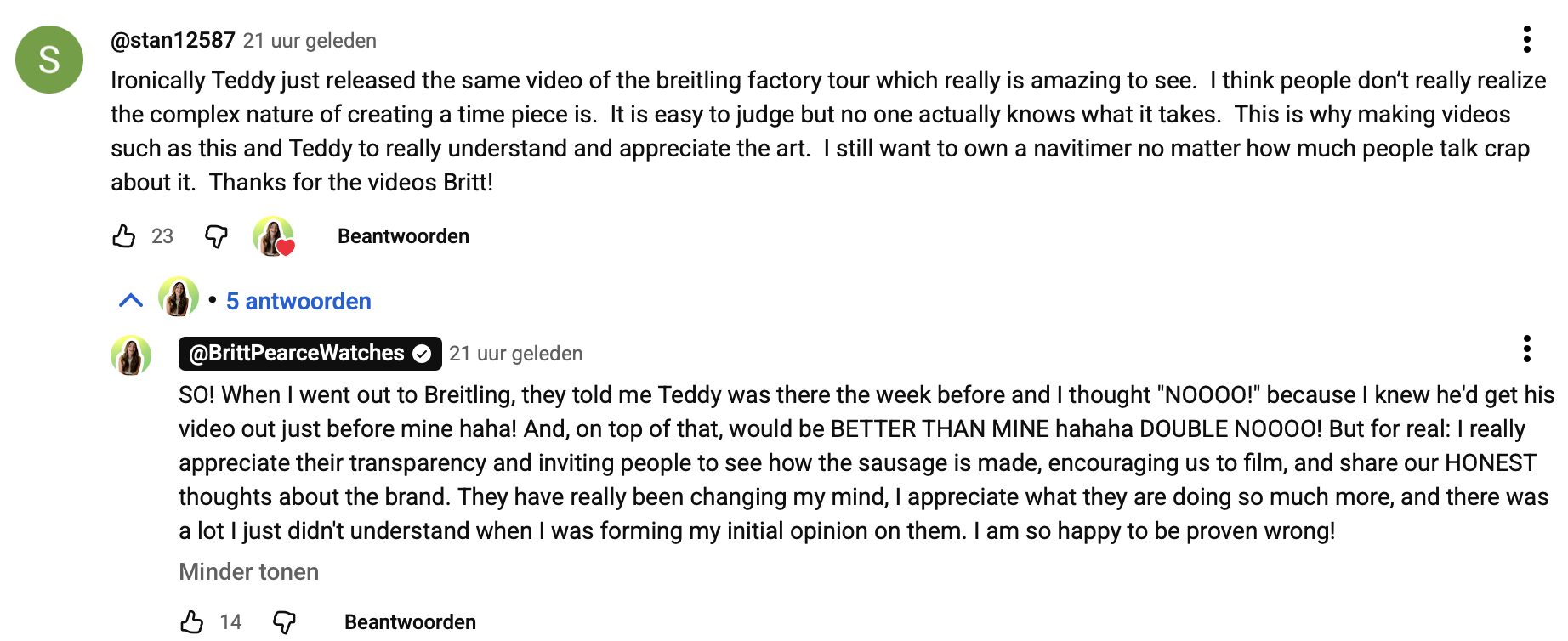Click the small avatar next to 5 antwoorden
The height and width of the screenshot is (641, 1568).
pyautogui.click(x=179, y=298)
